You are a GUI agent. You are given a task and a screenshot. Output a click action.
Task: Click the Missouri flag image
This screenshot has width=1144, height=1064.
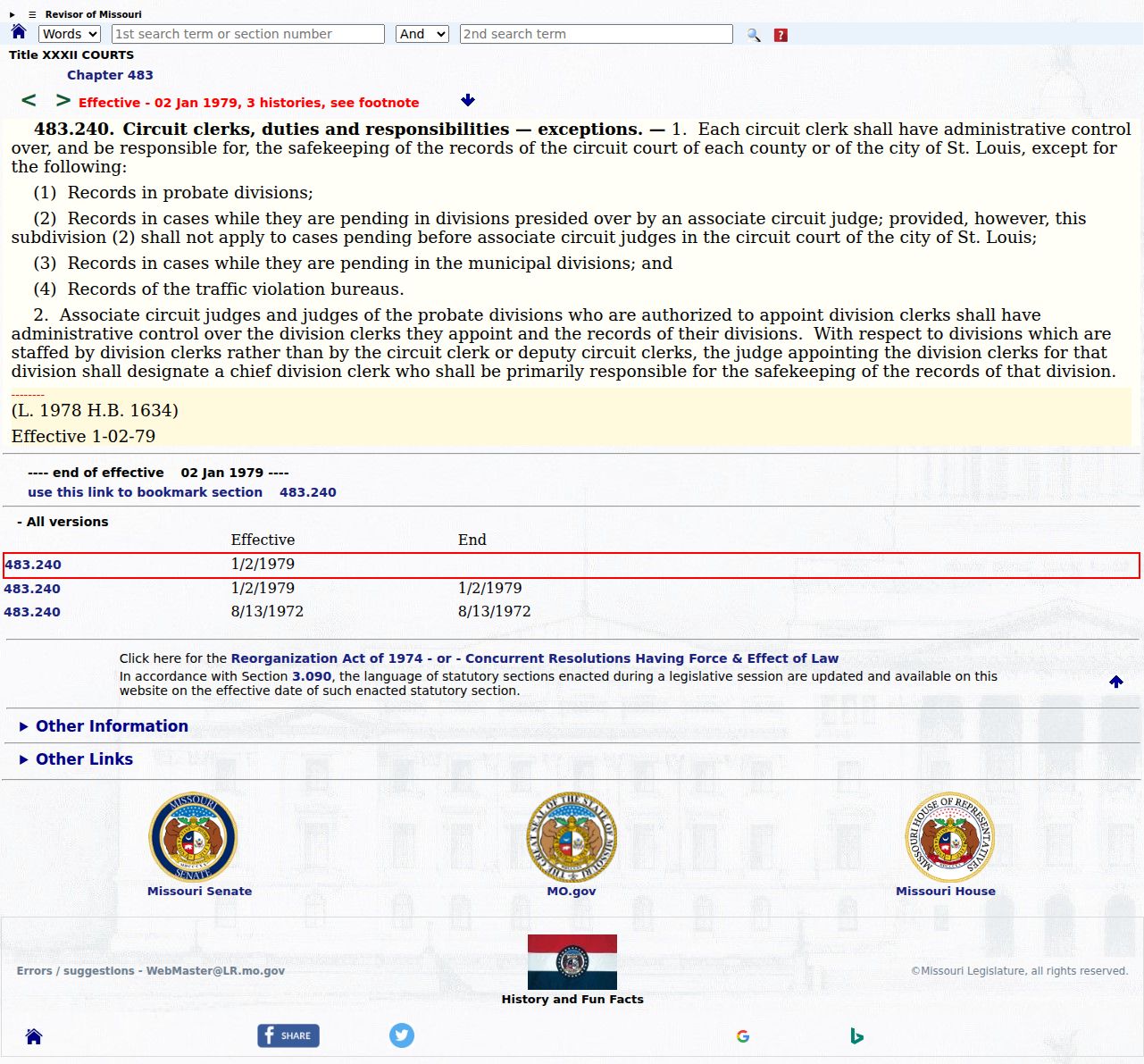572,962
